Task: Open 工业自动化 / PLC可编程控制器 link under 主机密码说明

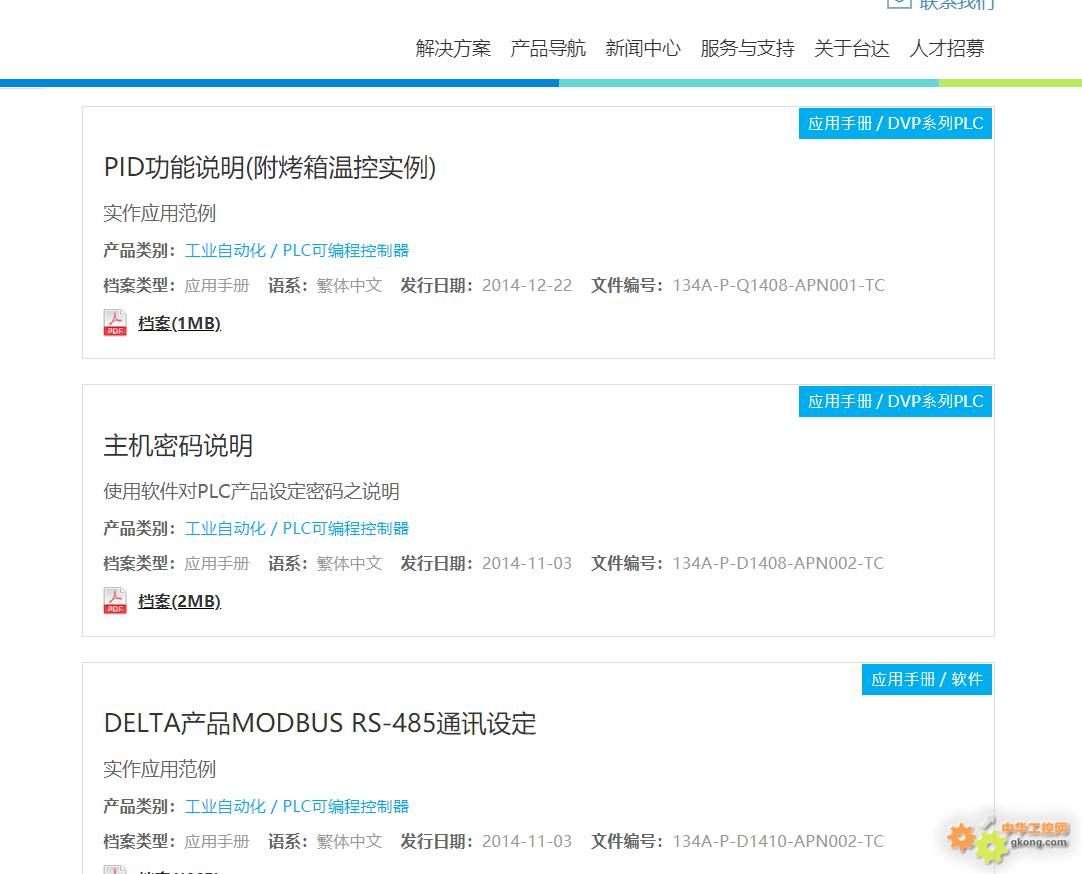Action: [x=297, y=528]
